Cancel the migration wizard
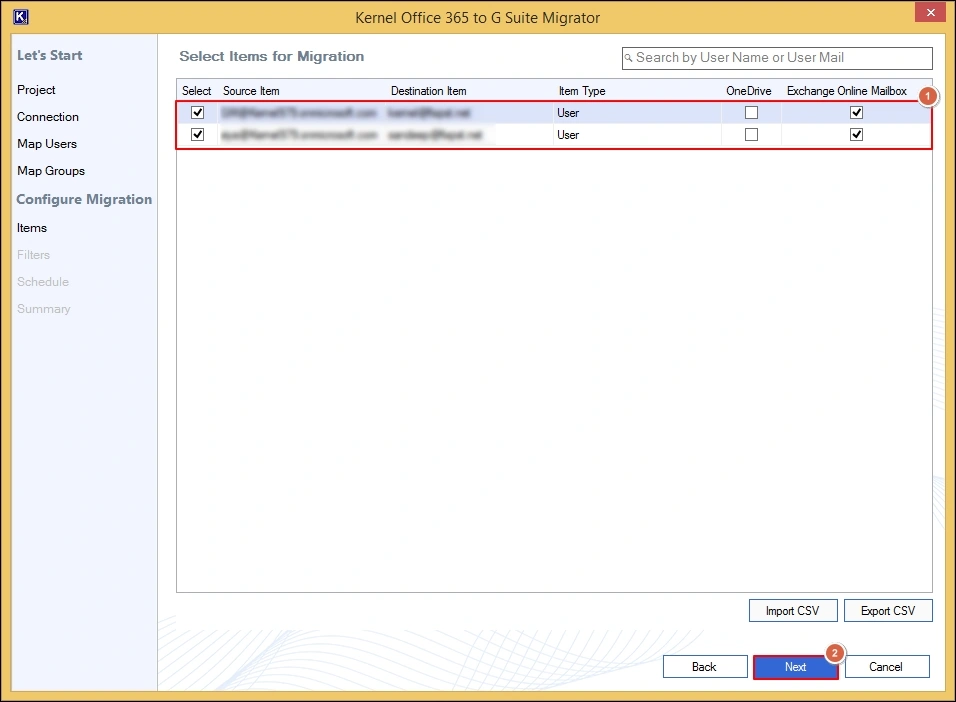956x702 pixels. (886, 667)
